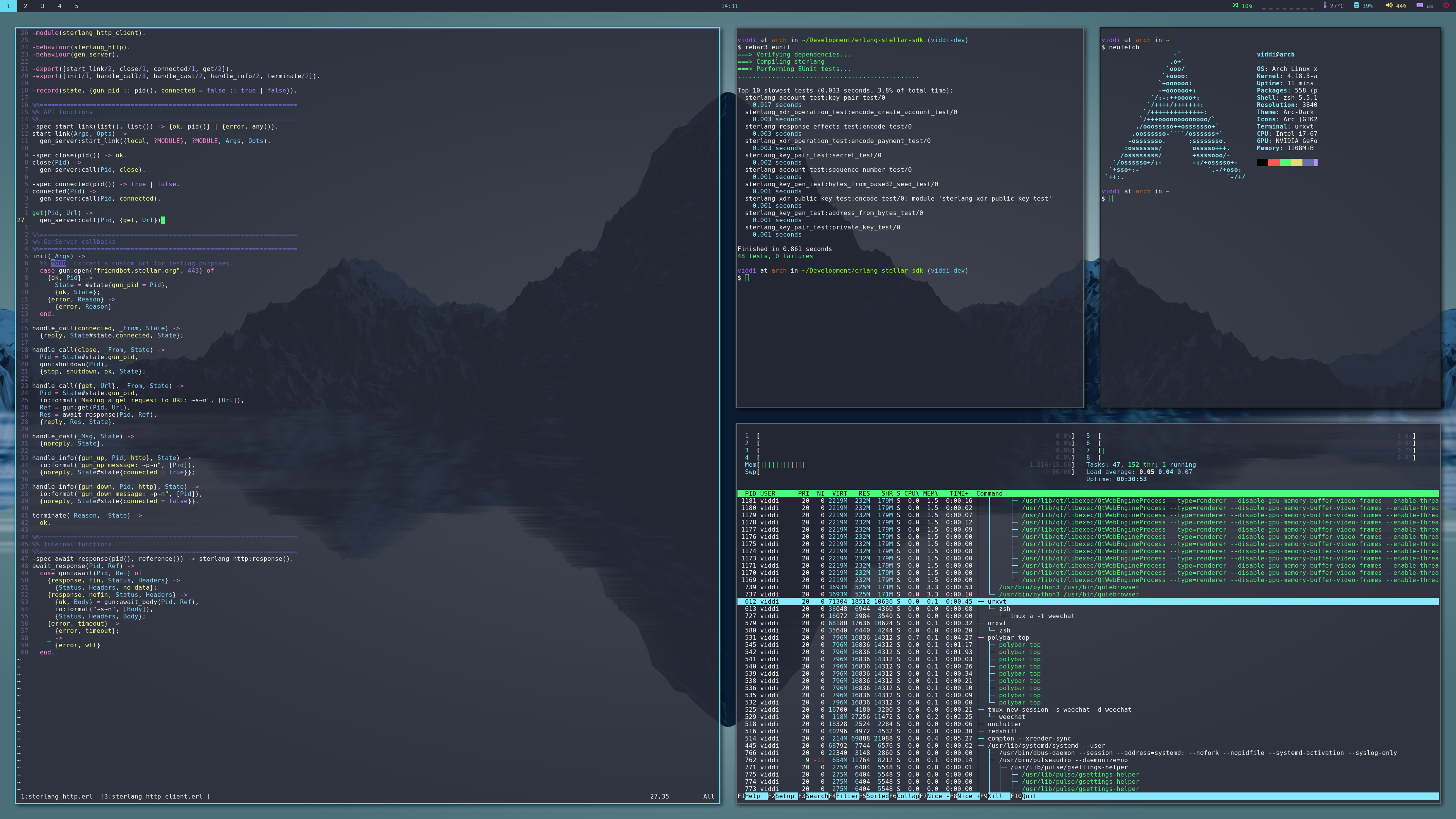This screenshot has height=819, width=1456.
Task: Click F9 Kill in htop footer
Action: pyautogui.click(x=995, y=796)
